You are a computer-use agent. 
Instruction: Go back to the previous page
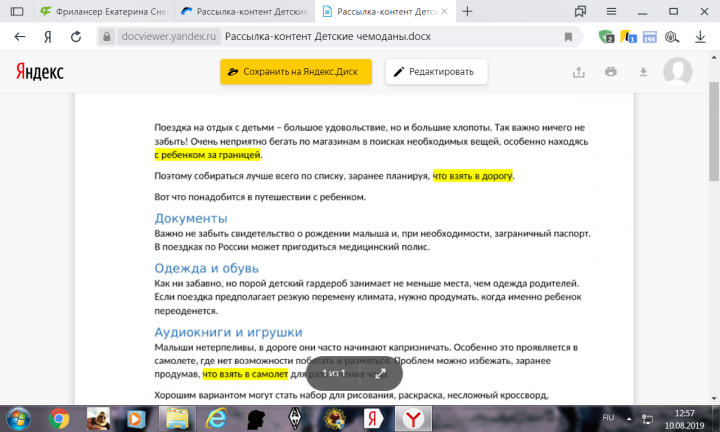(20, 37)
